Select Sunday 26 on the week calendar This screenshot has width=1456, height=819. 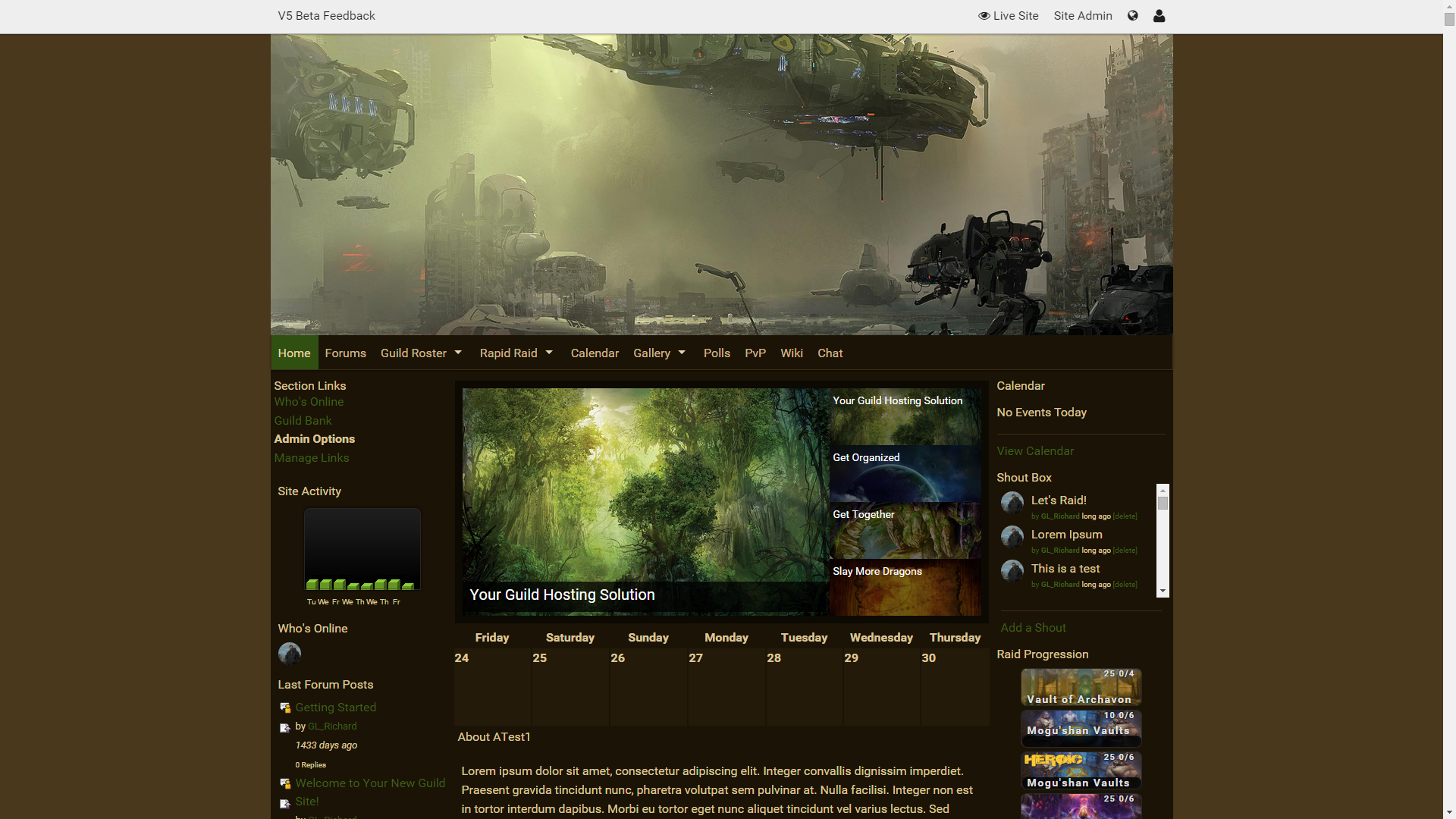[648, 686]
